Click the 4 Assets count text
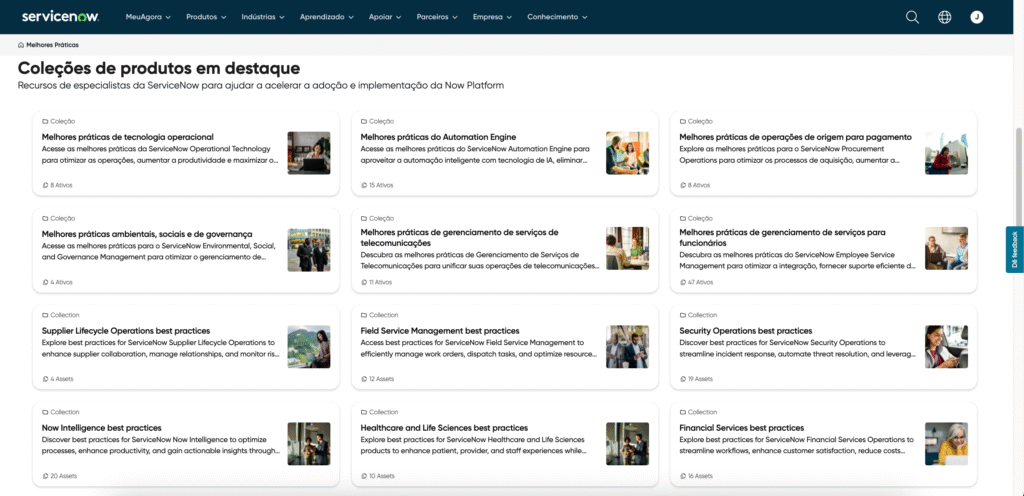The image size is (1024, 496). point(62,379)
